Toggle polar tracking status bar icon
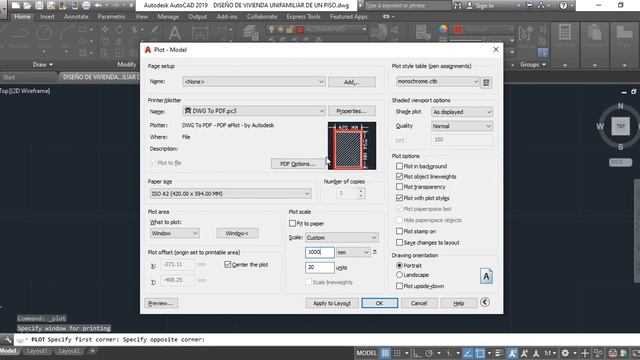The width and height of the screenshot is (640, 360). (429, 353)
